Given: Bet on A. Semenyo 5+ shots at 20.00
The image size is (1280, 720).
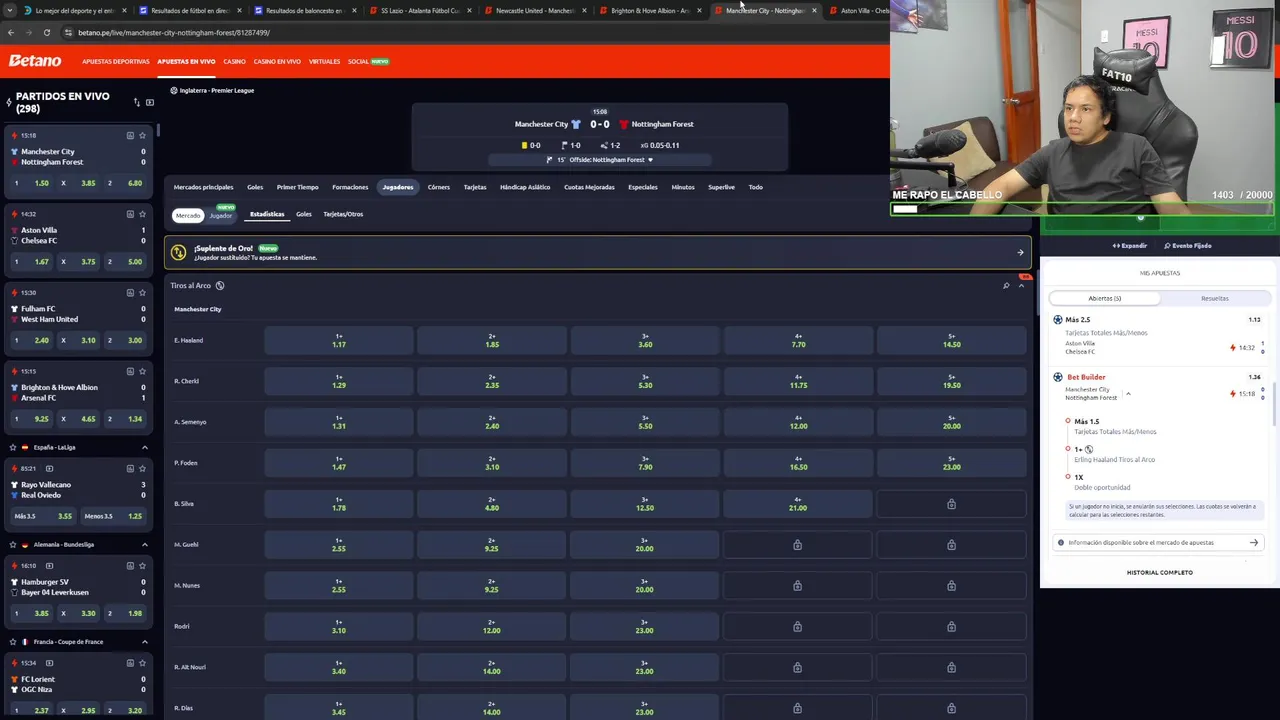Looking at the screenshot, I should 951,422.
